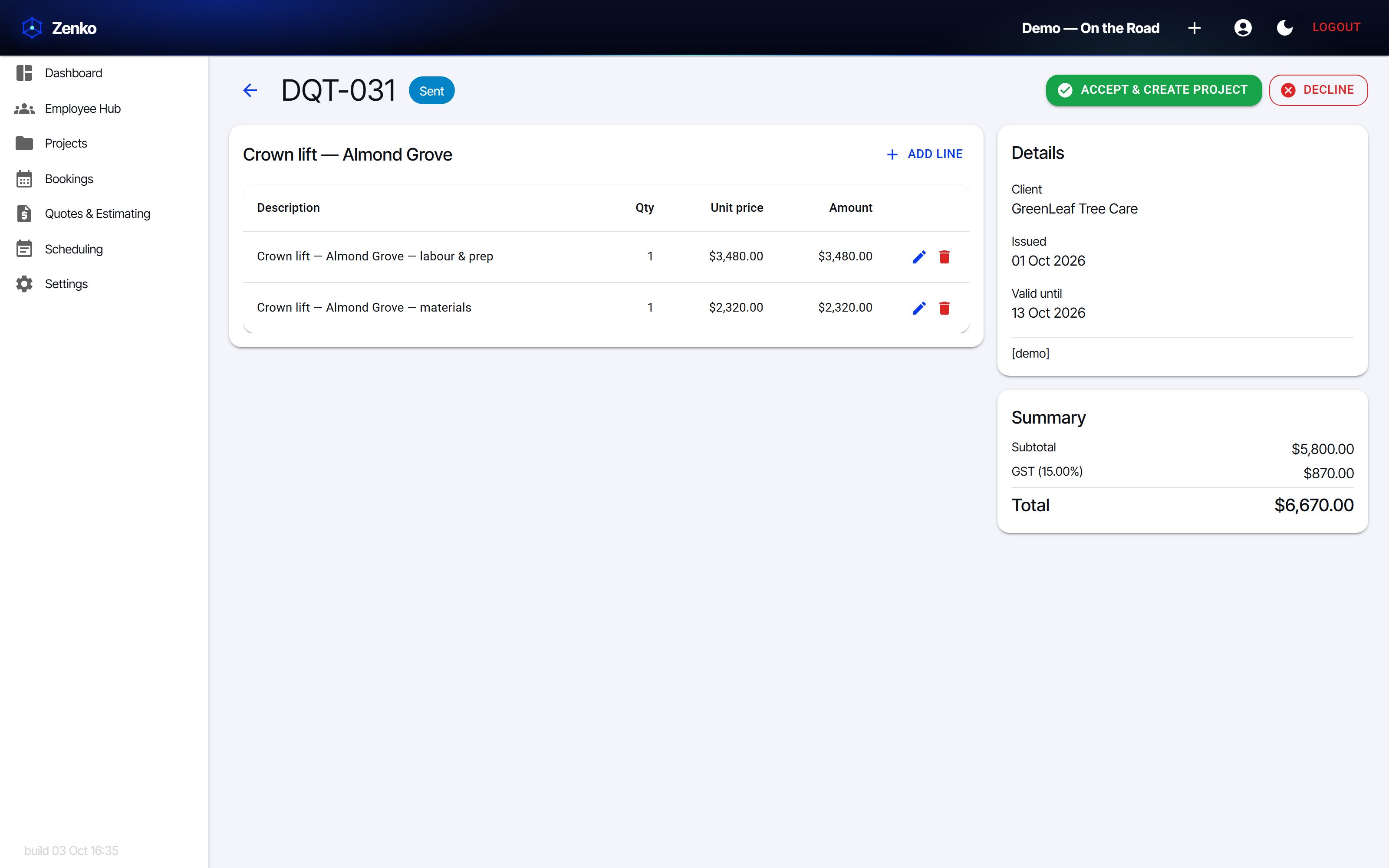Click the Dashboard sidebar icon
The width and height of the screenshot is (1389, 868).
(24, 73)
